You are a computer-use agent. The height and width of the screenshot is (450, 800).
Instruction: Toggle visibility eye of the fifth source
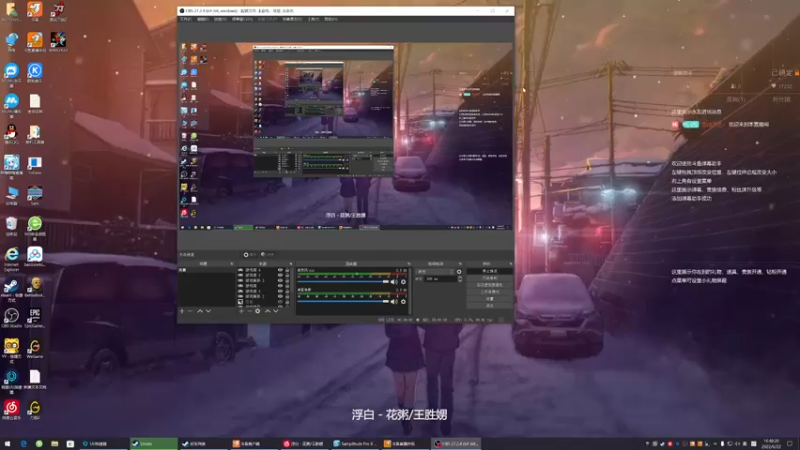click(280, 291)
